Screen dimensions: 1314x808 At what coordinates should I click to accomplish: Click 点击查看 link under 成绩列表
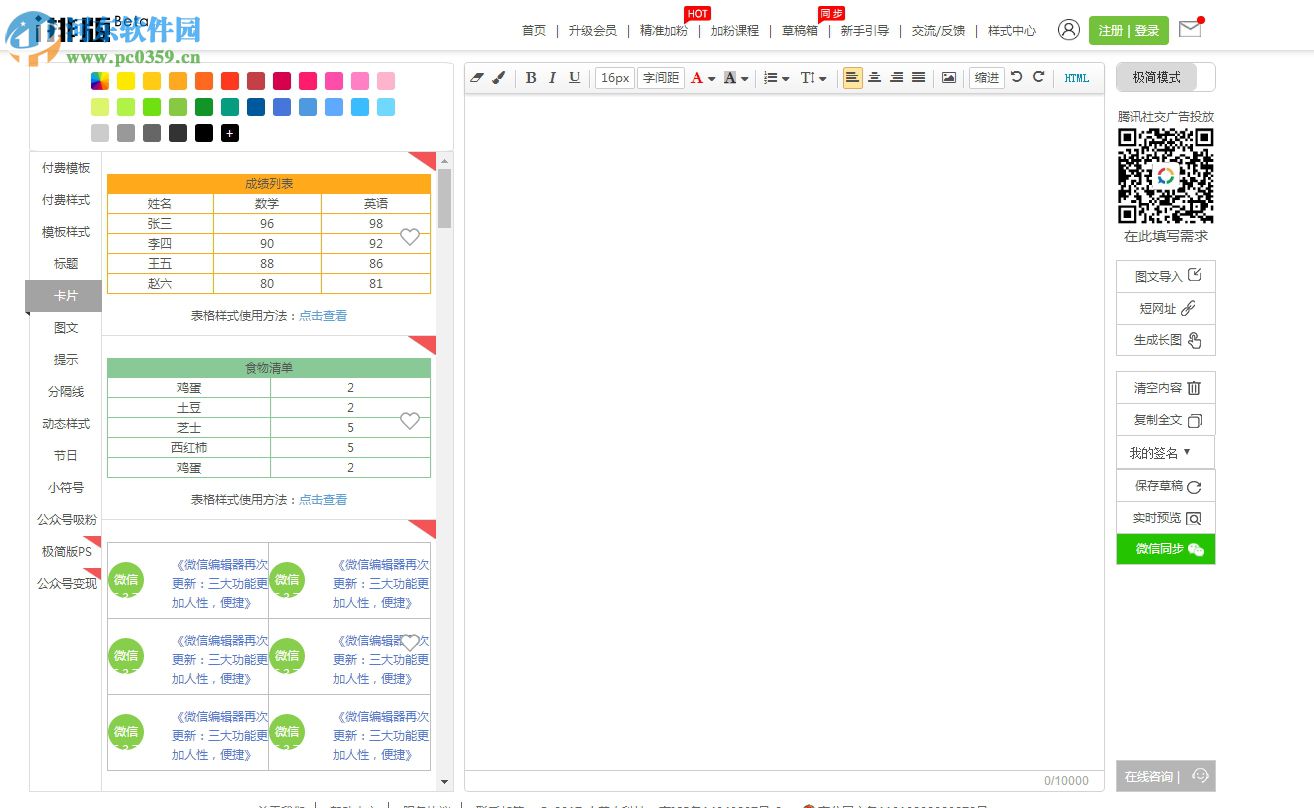323,316
